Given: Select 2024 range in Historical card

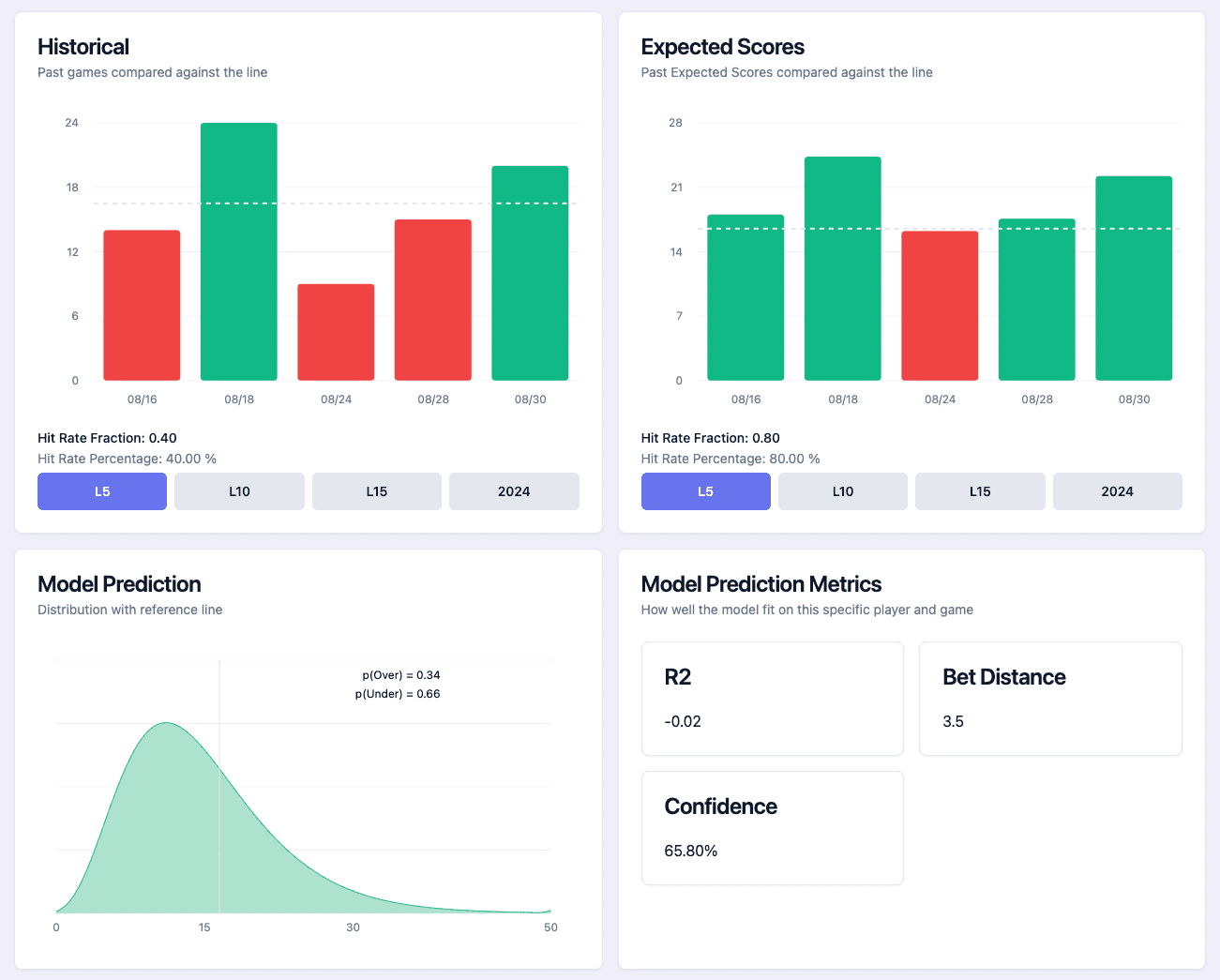Looking at the screenshot, I should point(514,491).
